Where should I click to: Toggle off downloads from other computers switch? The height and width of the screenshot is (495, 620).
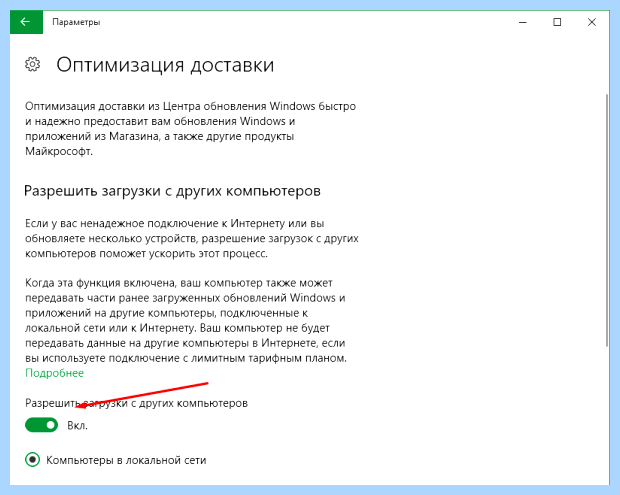tap(42, 425)
